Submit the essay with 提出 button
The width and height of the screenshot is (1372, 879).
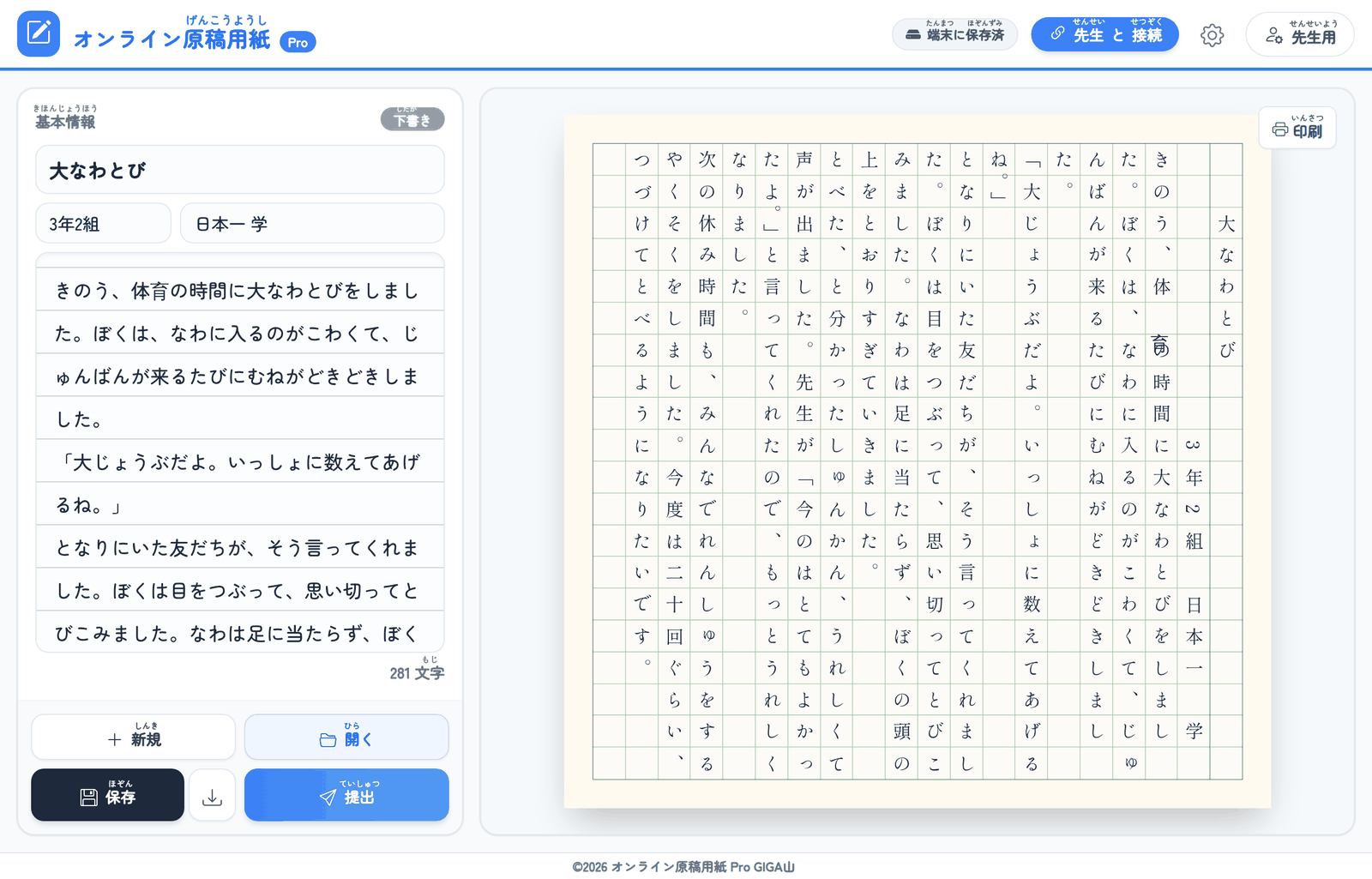click(346, 795)
